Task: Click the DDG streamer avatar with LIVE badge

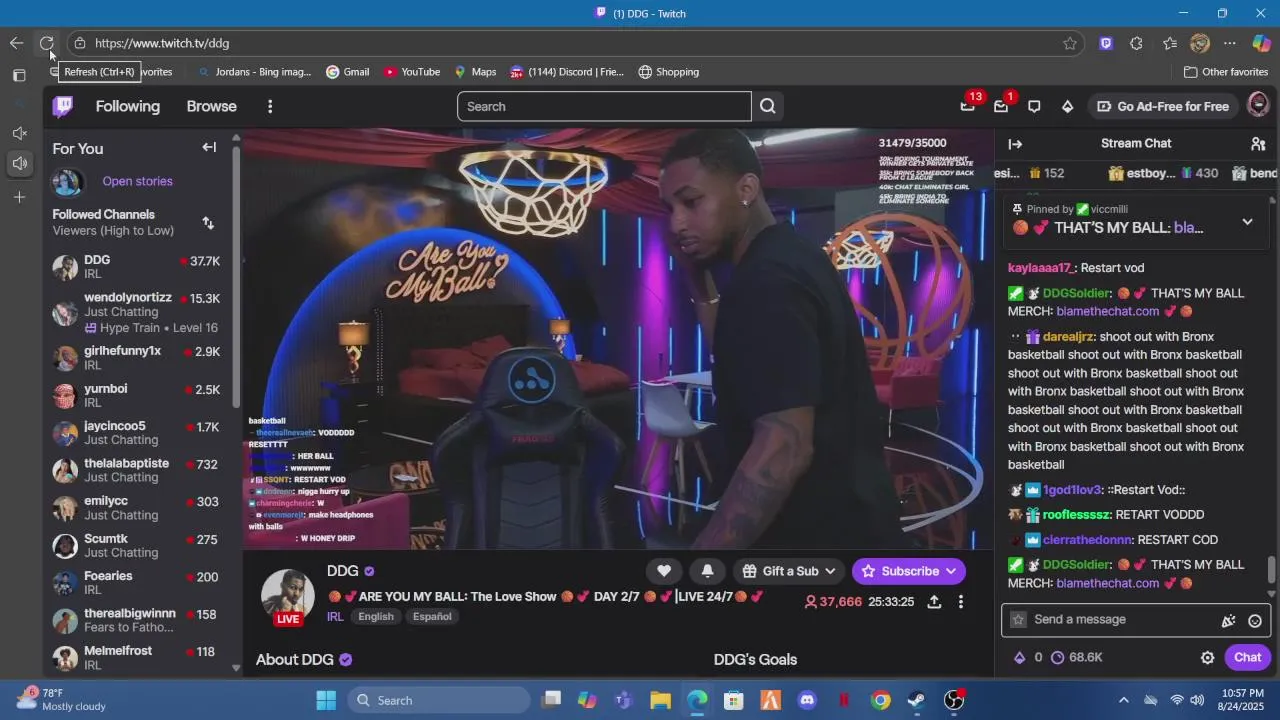Action: click(x=288, y=596)
